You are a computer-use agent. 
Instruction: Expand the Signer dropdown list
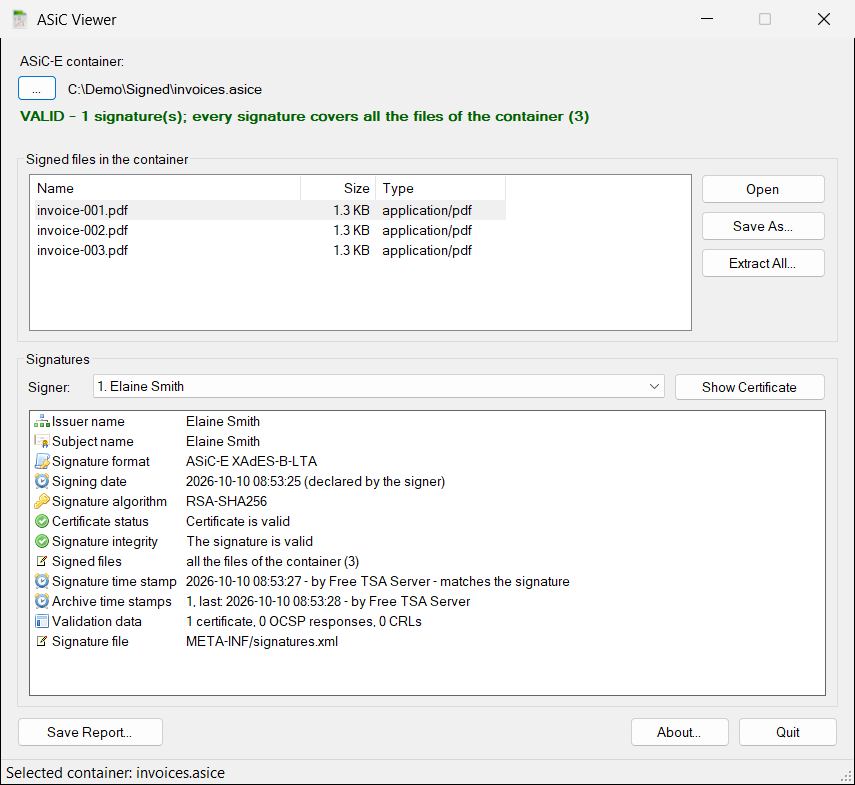coord(654,387)
